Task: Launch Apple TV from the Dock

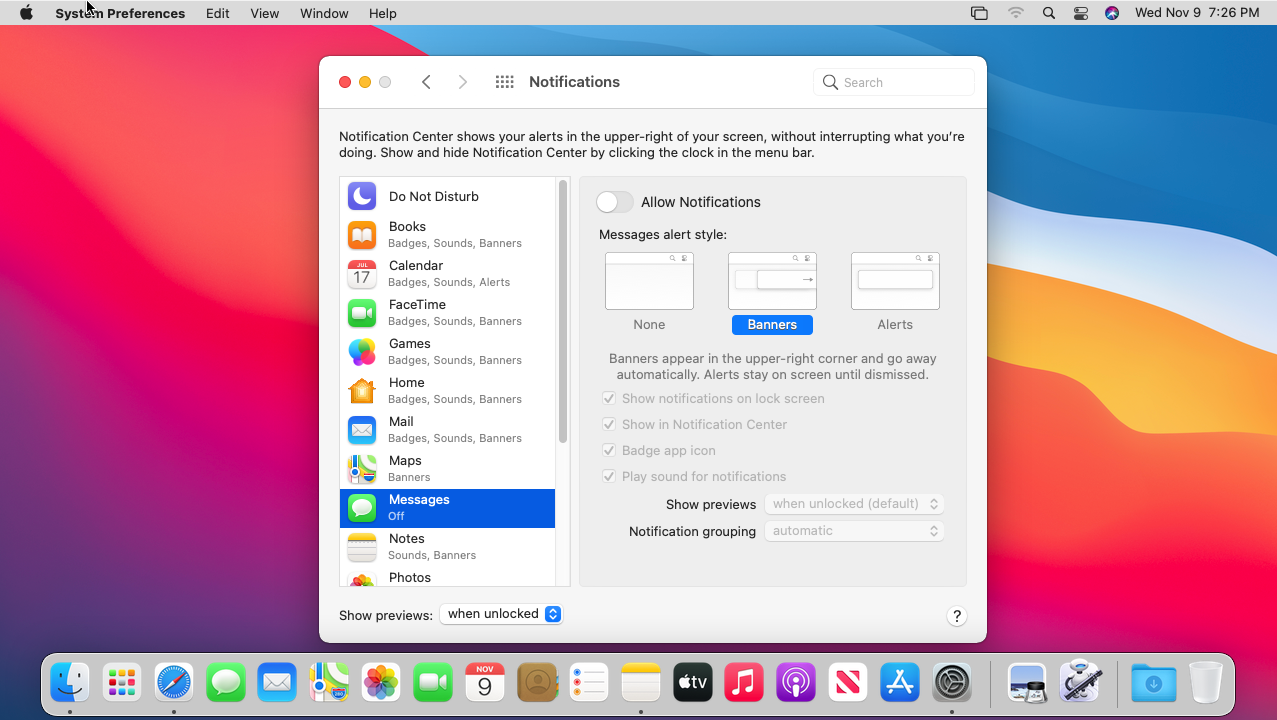Action: coord(692,683)
